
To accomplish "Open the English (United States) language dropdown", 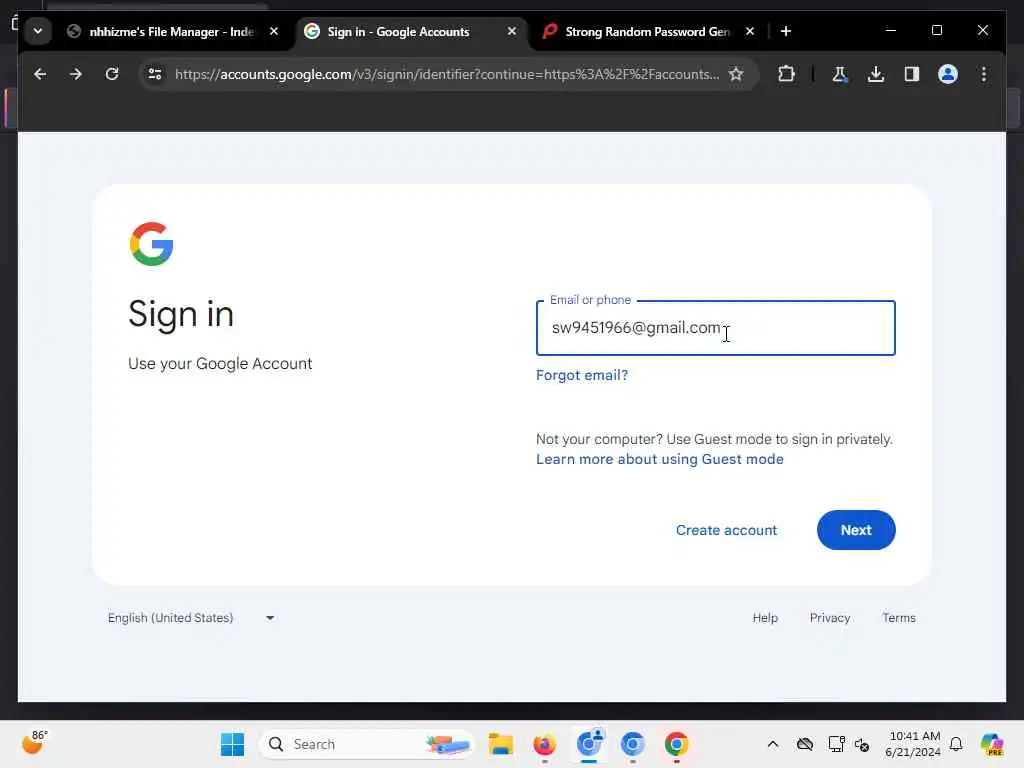I will 191,618.
